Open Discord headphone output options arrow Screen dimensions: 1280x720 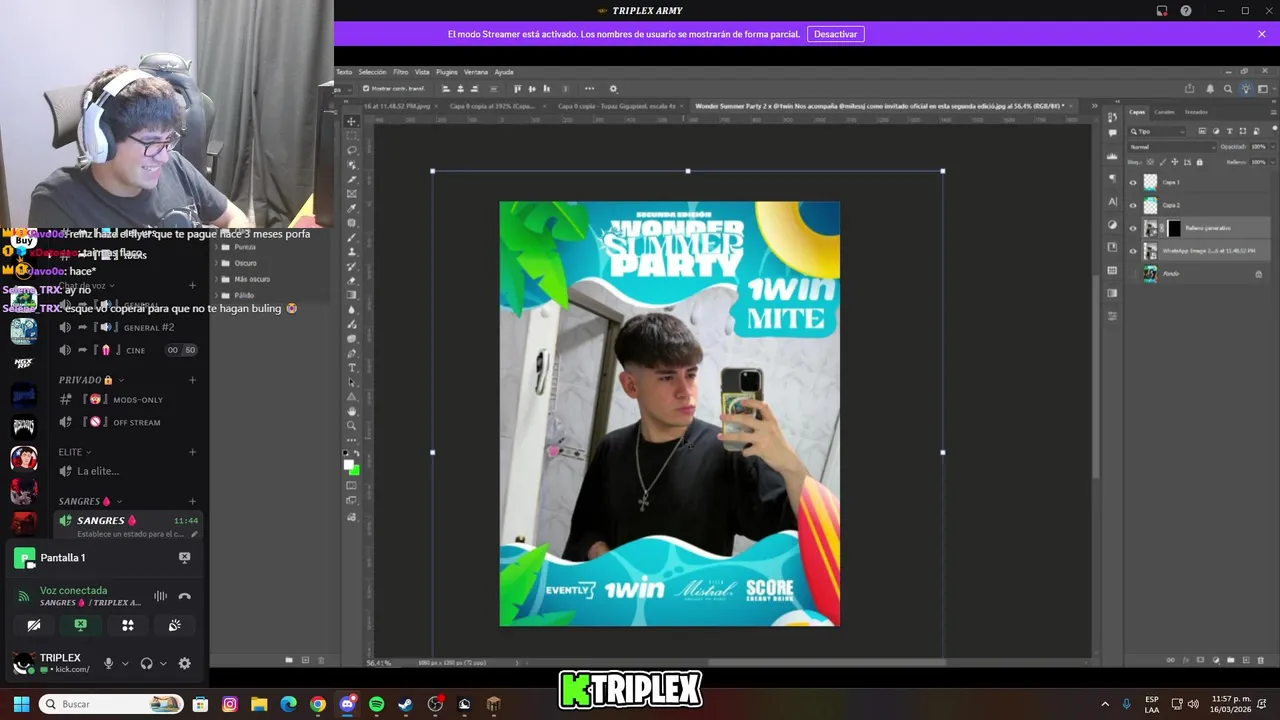(x=163, y=663)
